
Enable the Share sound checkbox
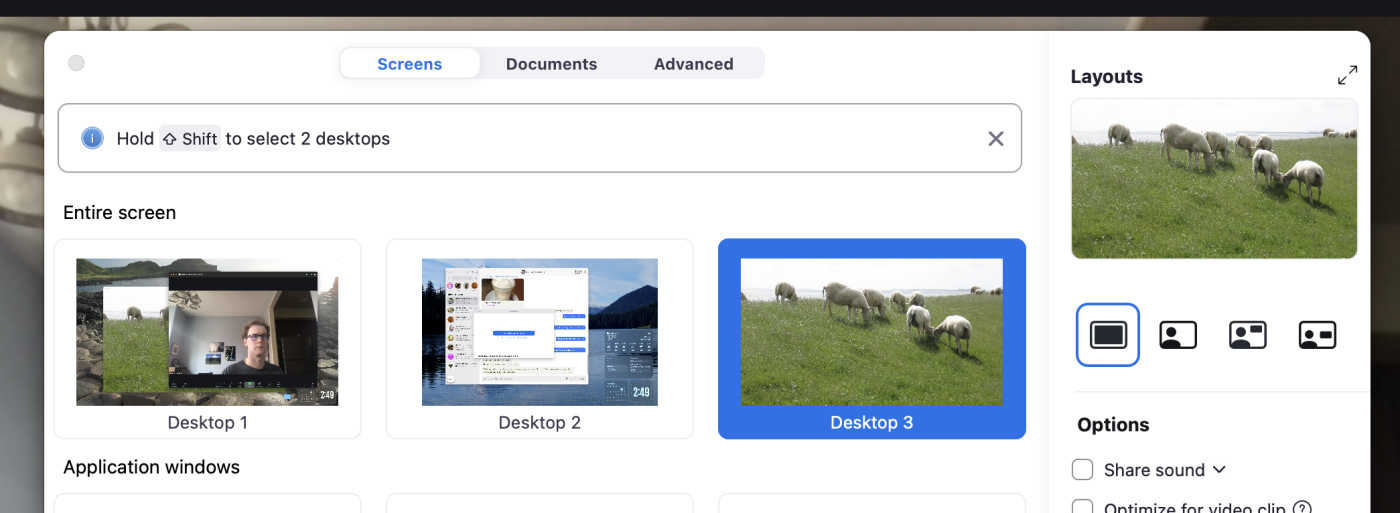[x=1082, y=470]
